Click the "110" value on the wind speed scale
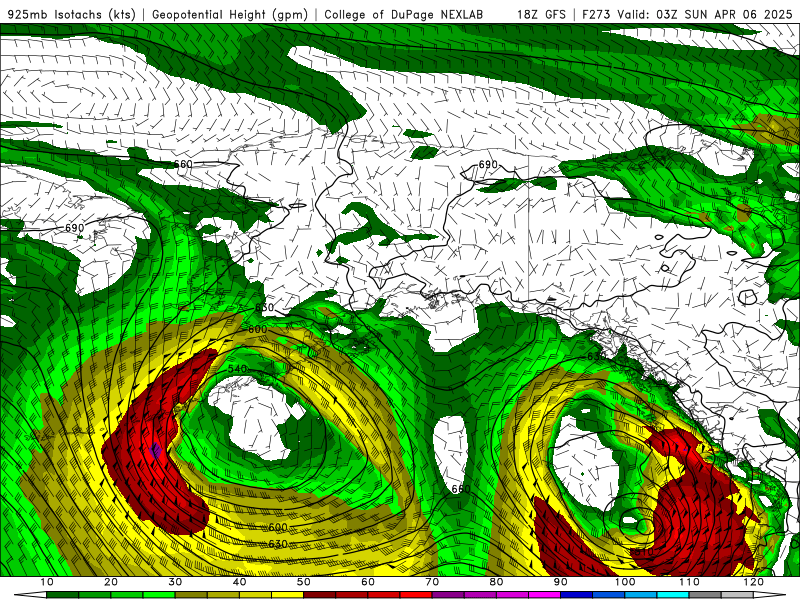Viewport: 800px width, 600px height. tap(689, 582)
